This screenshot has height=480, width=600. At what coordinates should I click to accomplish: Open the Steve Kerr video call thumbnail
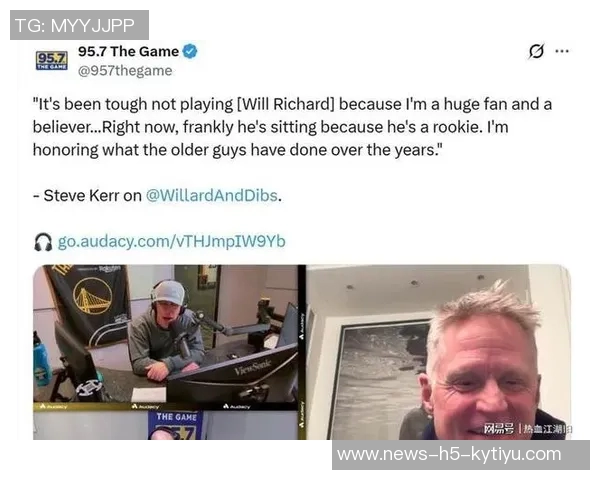[x=439, y=352]
